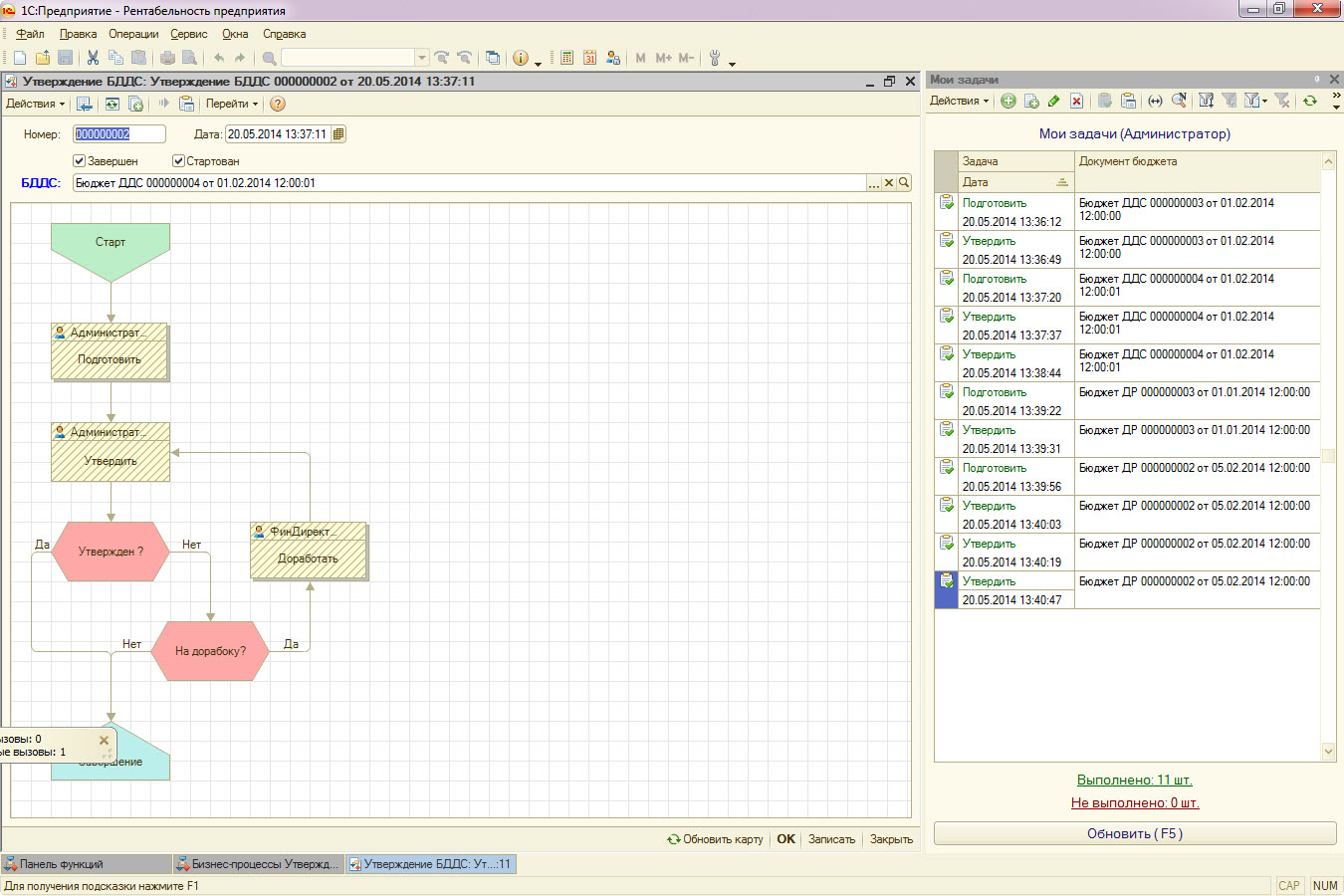Click the find-in-list icon next to Действия
The width and height of the screenshot is (1344, 896).
(x=85, y=104)
